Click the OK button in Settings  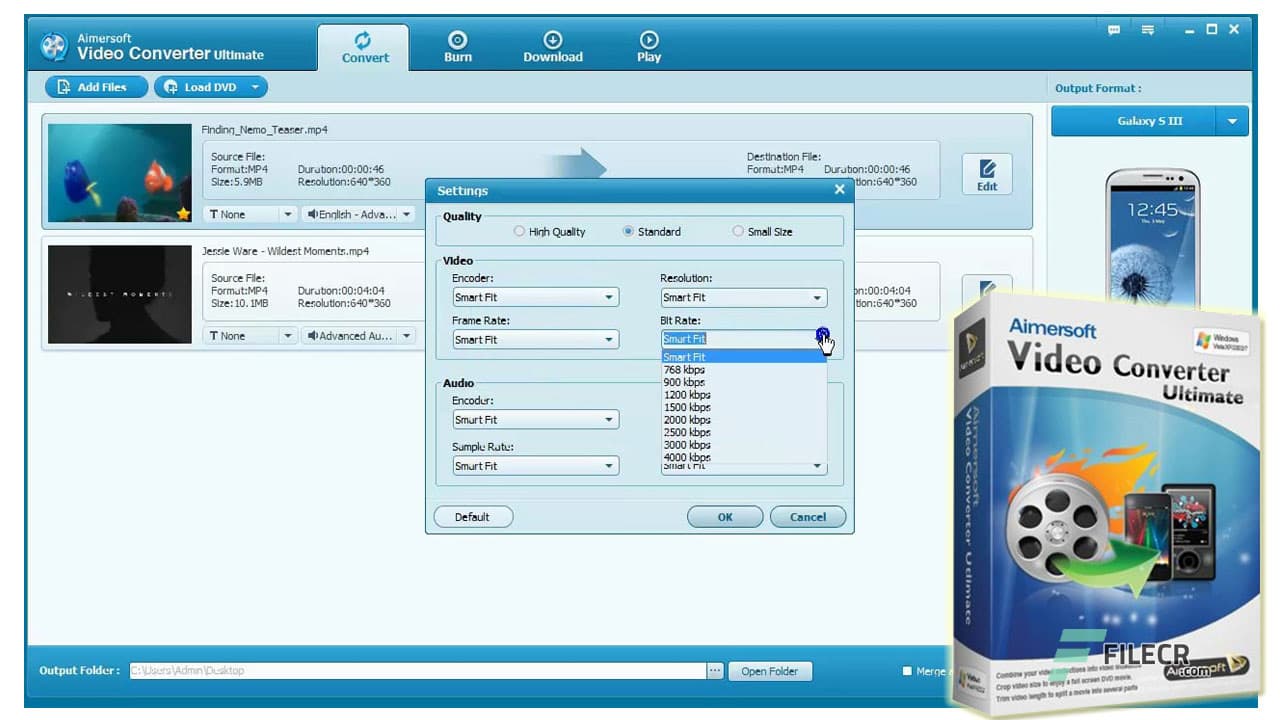point(724,516)
